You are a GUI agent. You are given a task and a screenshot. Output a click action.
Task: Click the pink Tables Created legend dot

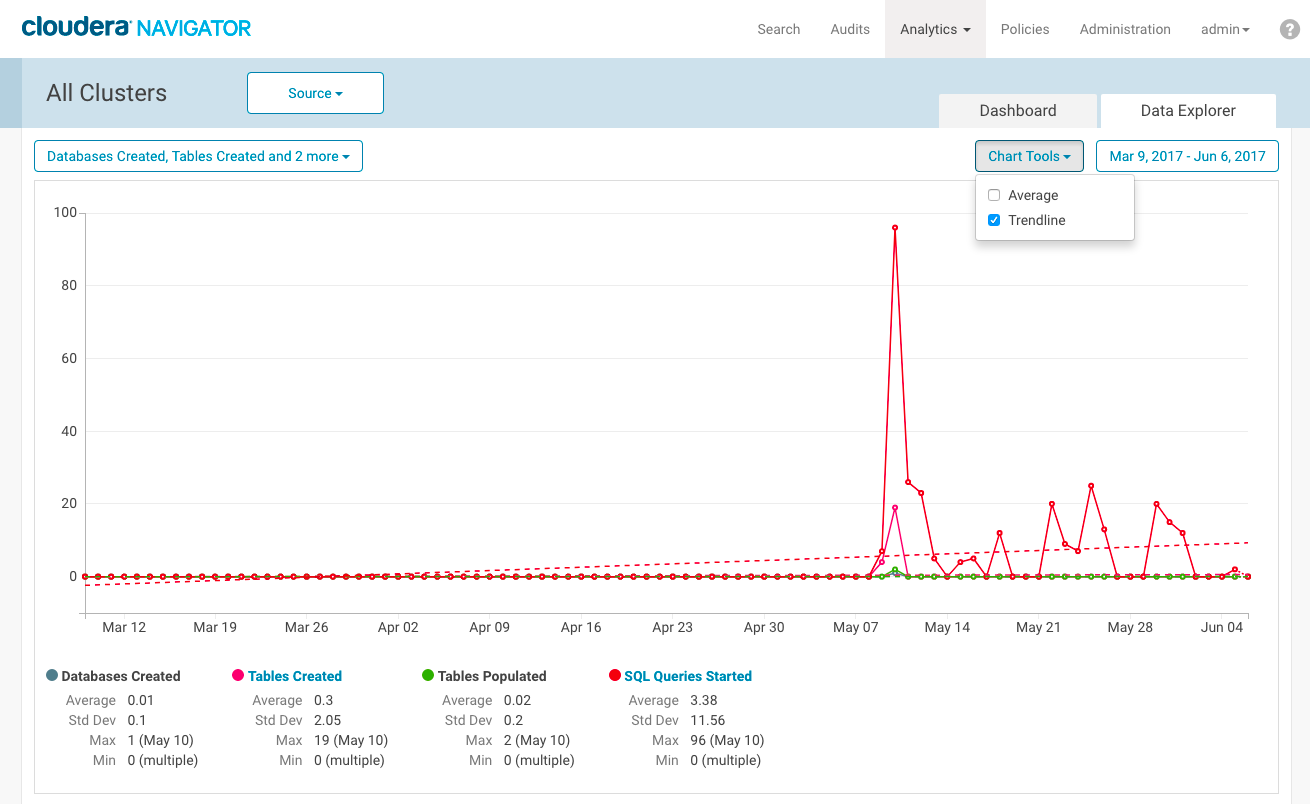(238, 676)
